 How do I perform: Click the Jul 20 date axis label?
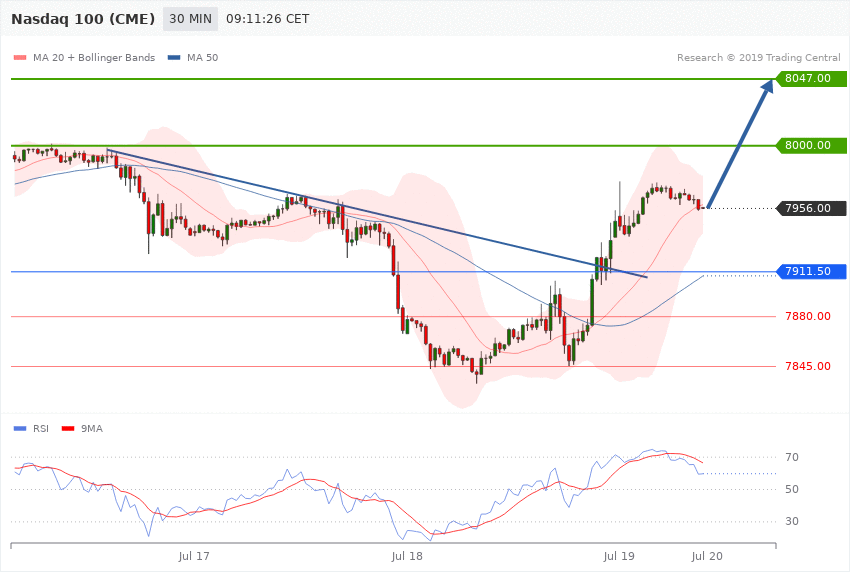point(707,556)
